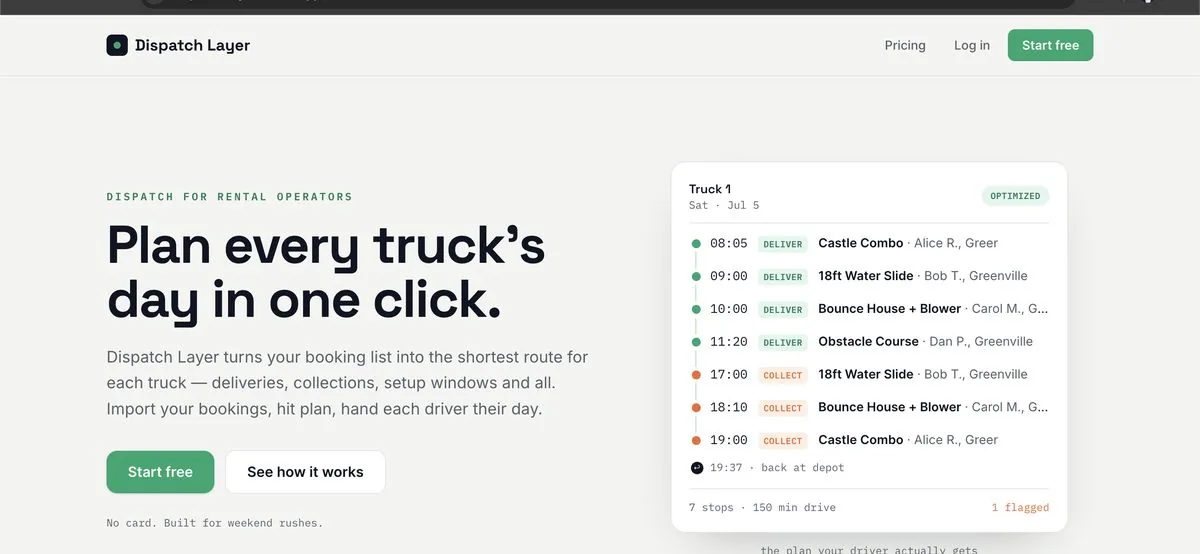
Task: Click the 19:37 back at depot text
Action: pyautogui.click(x=777, y=467)
